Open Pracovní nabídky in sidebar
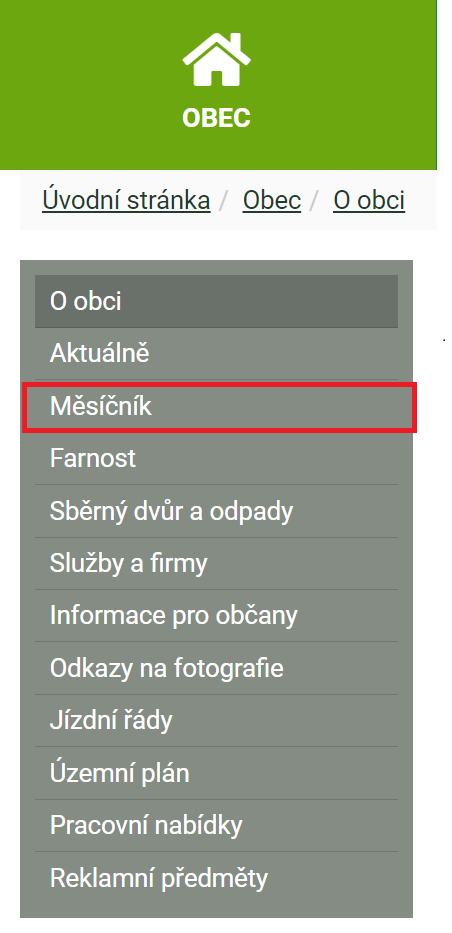 [216, 826]
